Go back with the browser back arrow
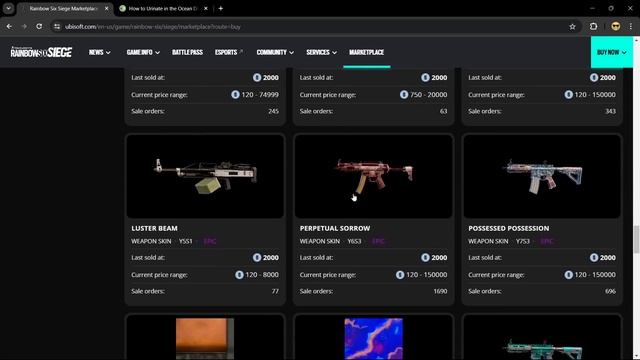The image size is (640, 360). [x=9, y=27]
